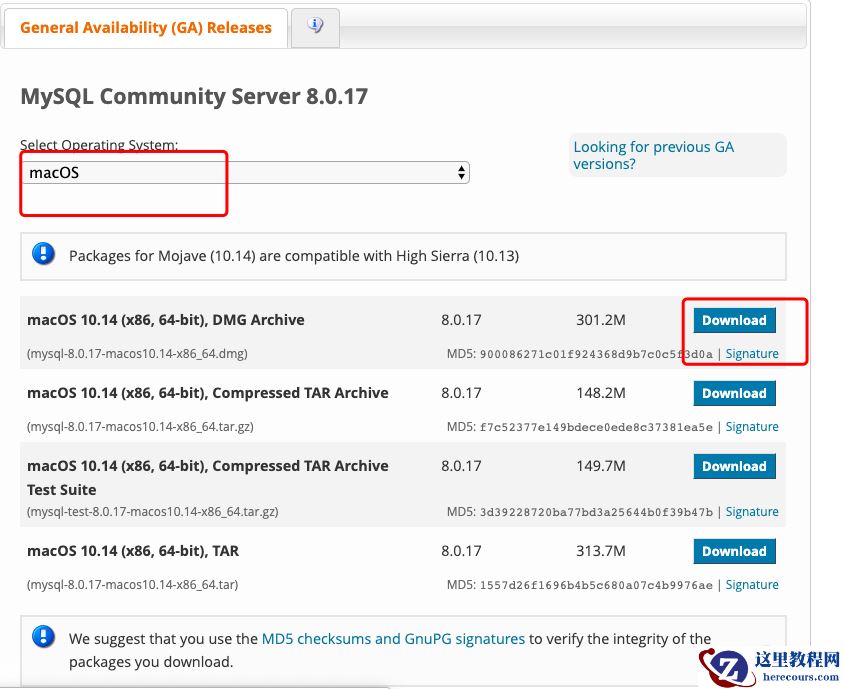This screenshot has width=845, height=689.
Task: Download the 148.2M Compressed TAR Archive
Action: coord(734,393)
